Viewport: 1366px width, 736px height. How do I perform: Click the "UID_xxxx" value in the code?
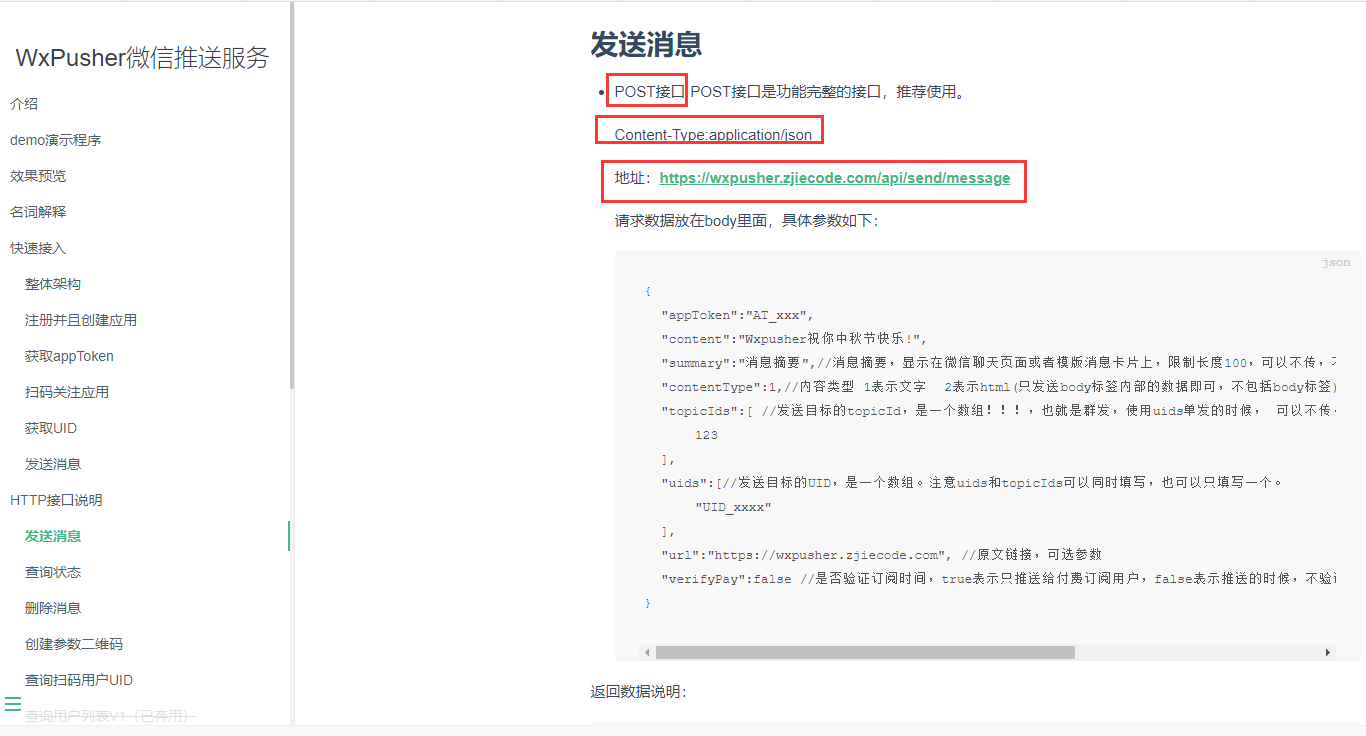point(733,507)
